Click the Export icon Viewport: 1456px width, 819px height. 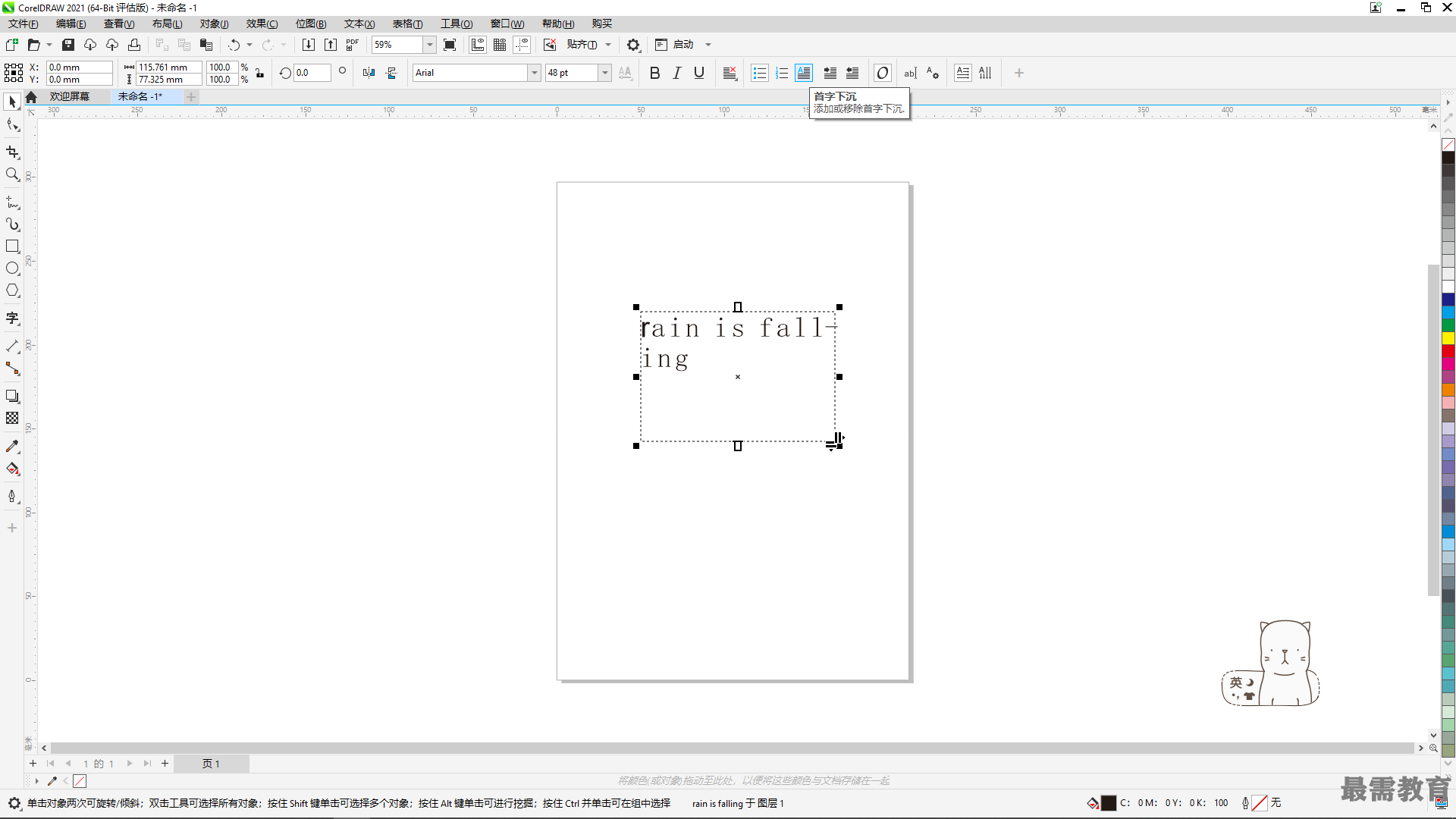[x=331, y=45]
